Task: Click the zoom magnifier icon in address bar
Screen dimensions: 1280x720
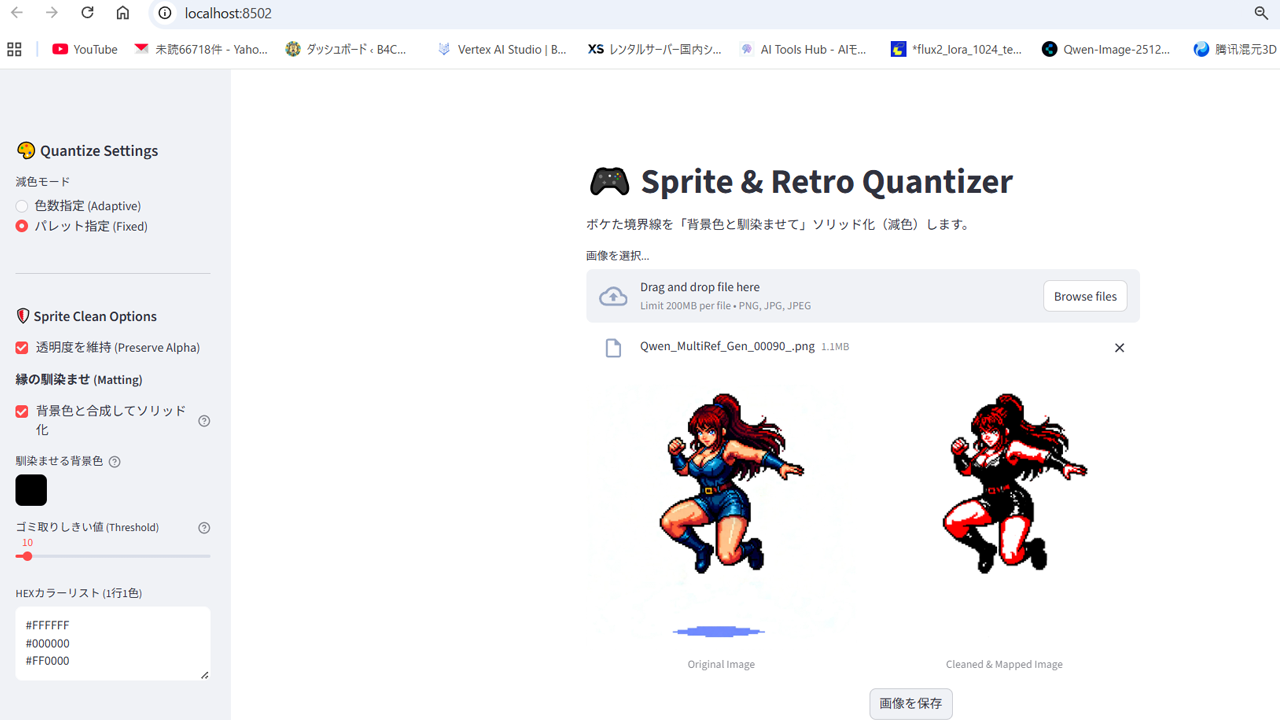Action: click(x=1261, y=13)
